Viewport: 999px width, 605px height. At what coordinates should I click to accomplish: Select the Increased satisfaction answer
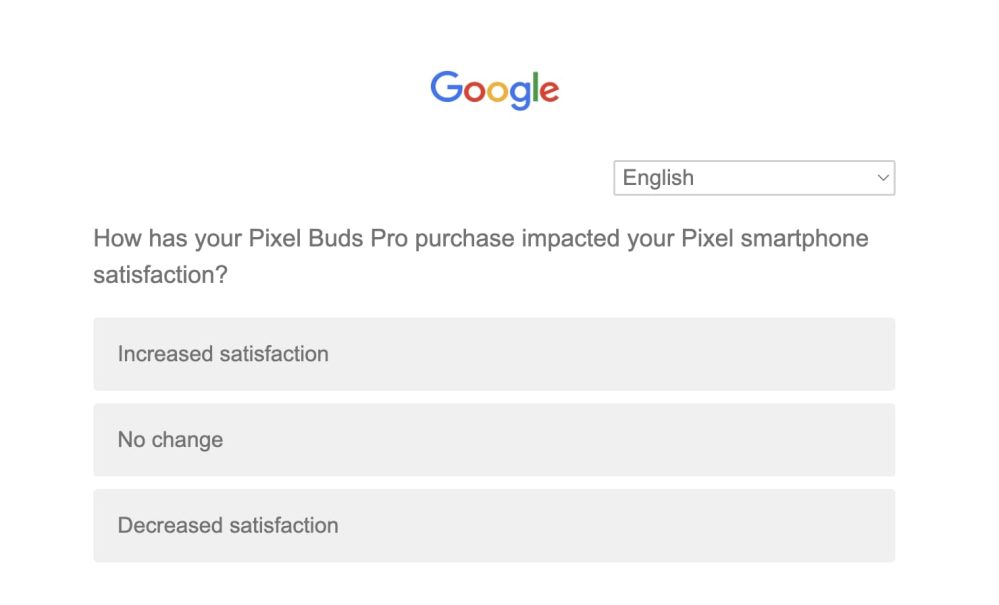click(x=494, y=354)
